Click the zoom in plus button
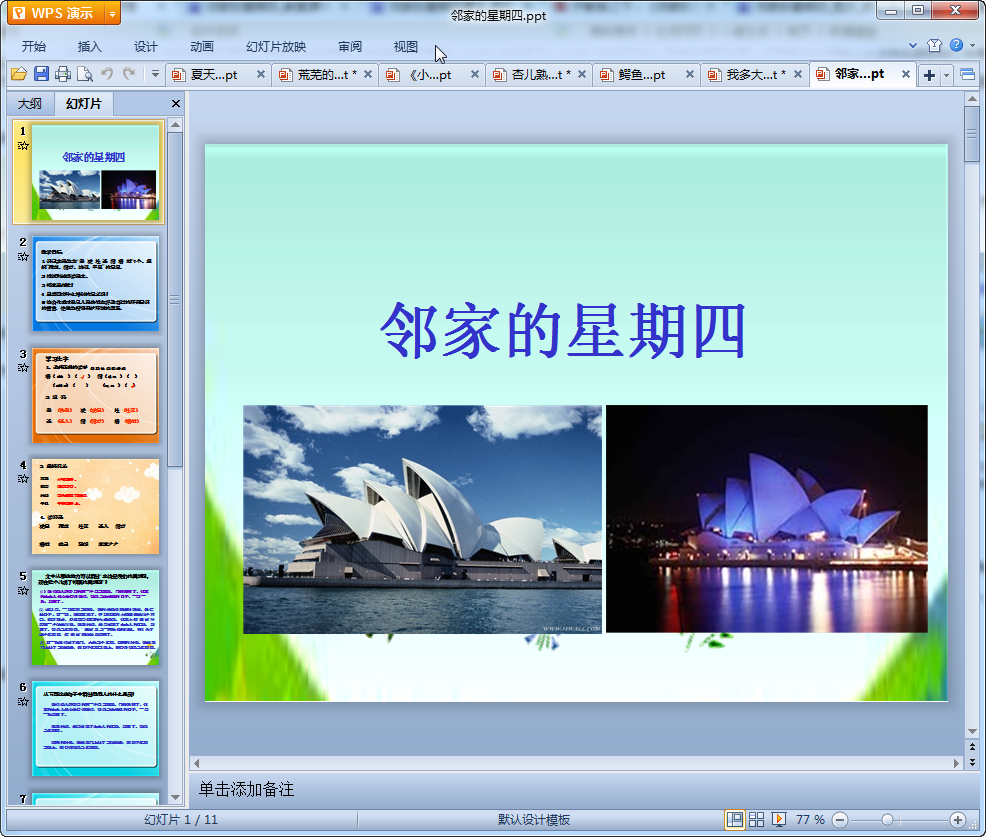This screenshot has height=837, width=986. click(x=957, y=820)
